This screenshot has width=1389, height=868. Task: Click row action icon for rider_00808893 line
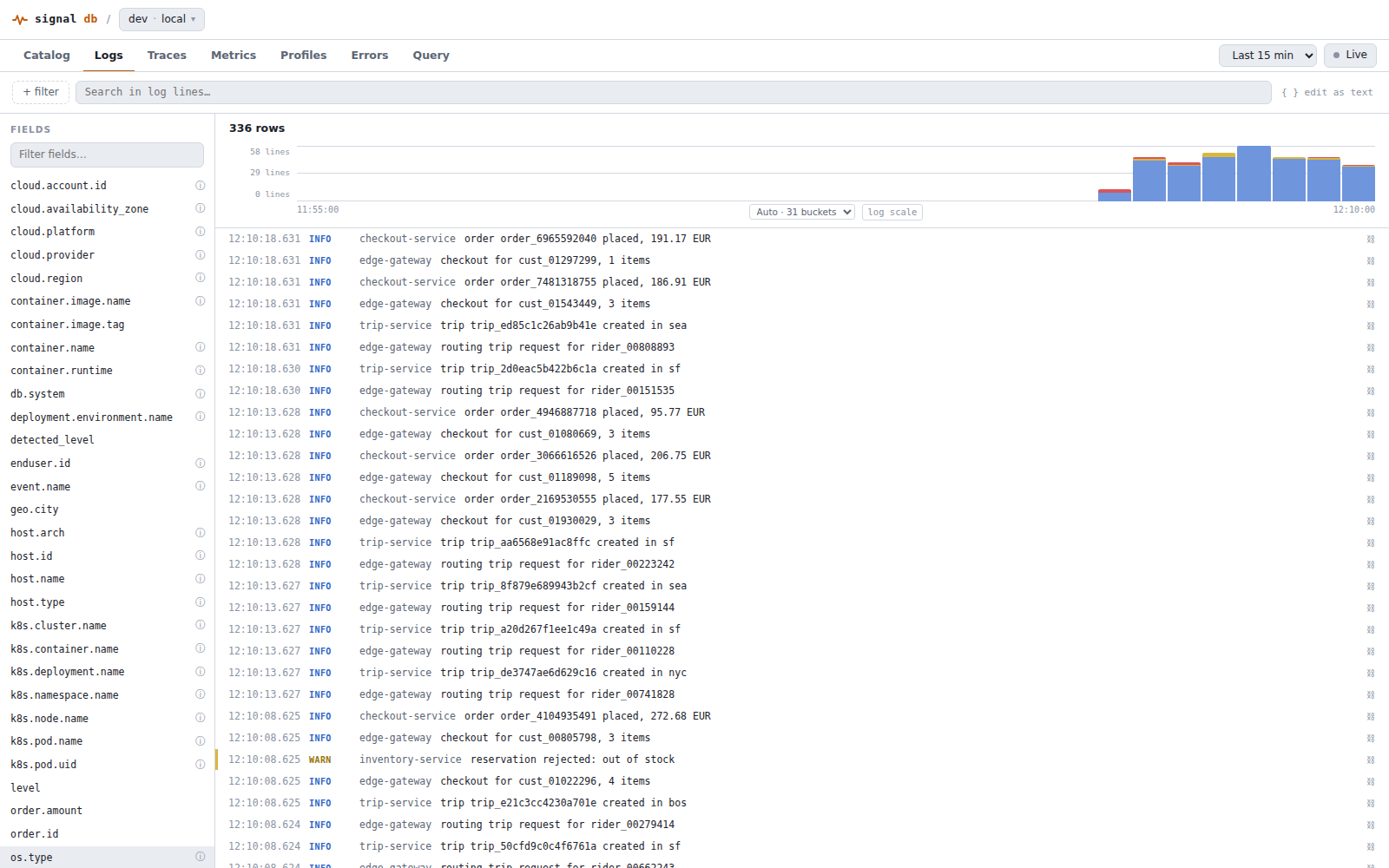click(x=1371, y=347)
